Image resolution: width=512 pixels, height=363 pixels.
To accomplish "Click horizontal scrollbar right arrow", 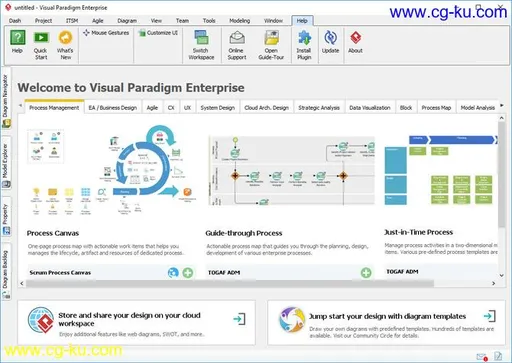I will click(494, 283).
